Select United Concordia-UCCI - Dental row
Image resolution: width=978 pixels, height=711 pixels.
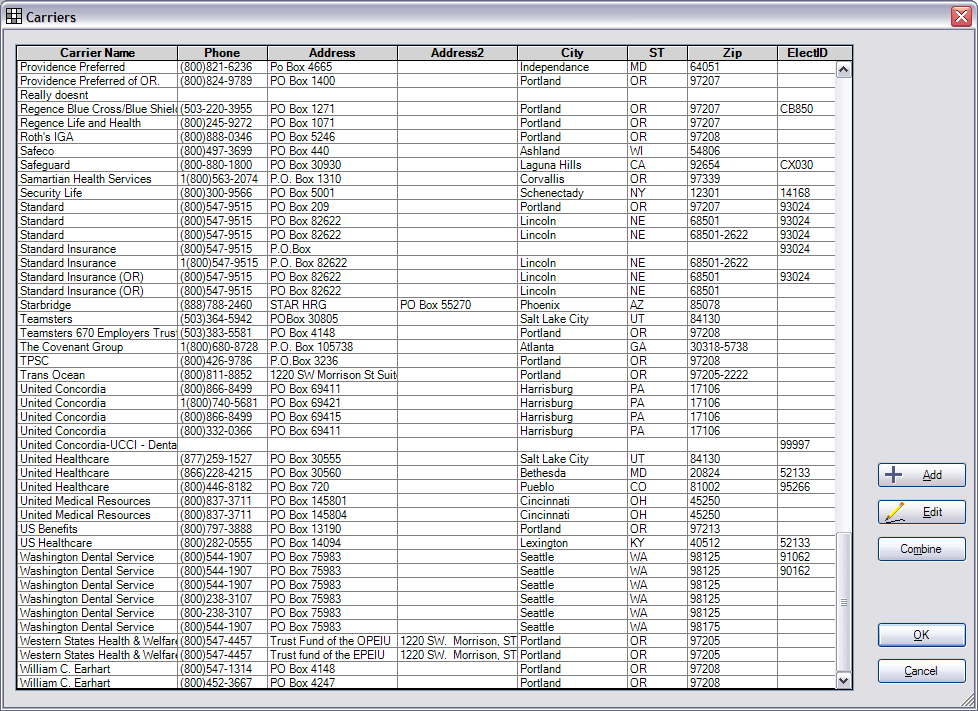click(426, 445)
